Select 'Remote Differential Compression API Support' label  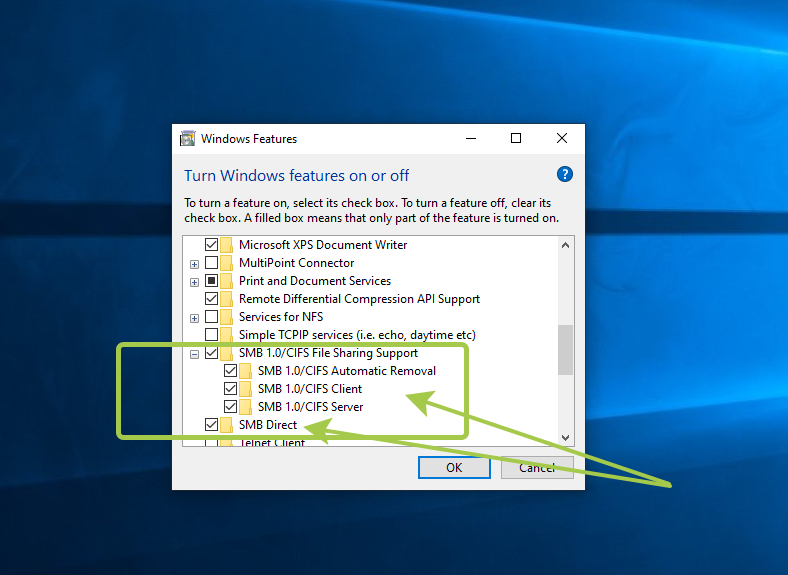(359, 299)
